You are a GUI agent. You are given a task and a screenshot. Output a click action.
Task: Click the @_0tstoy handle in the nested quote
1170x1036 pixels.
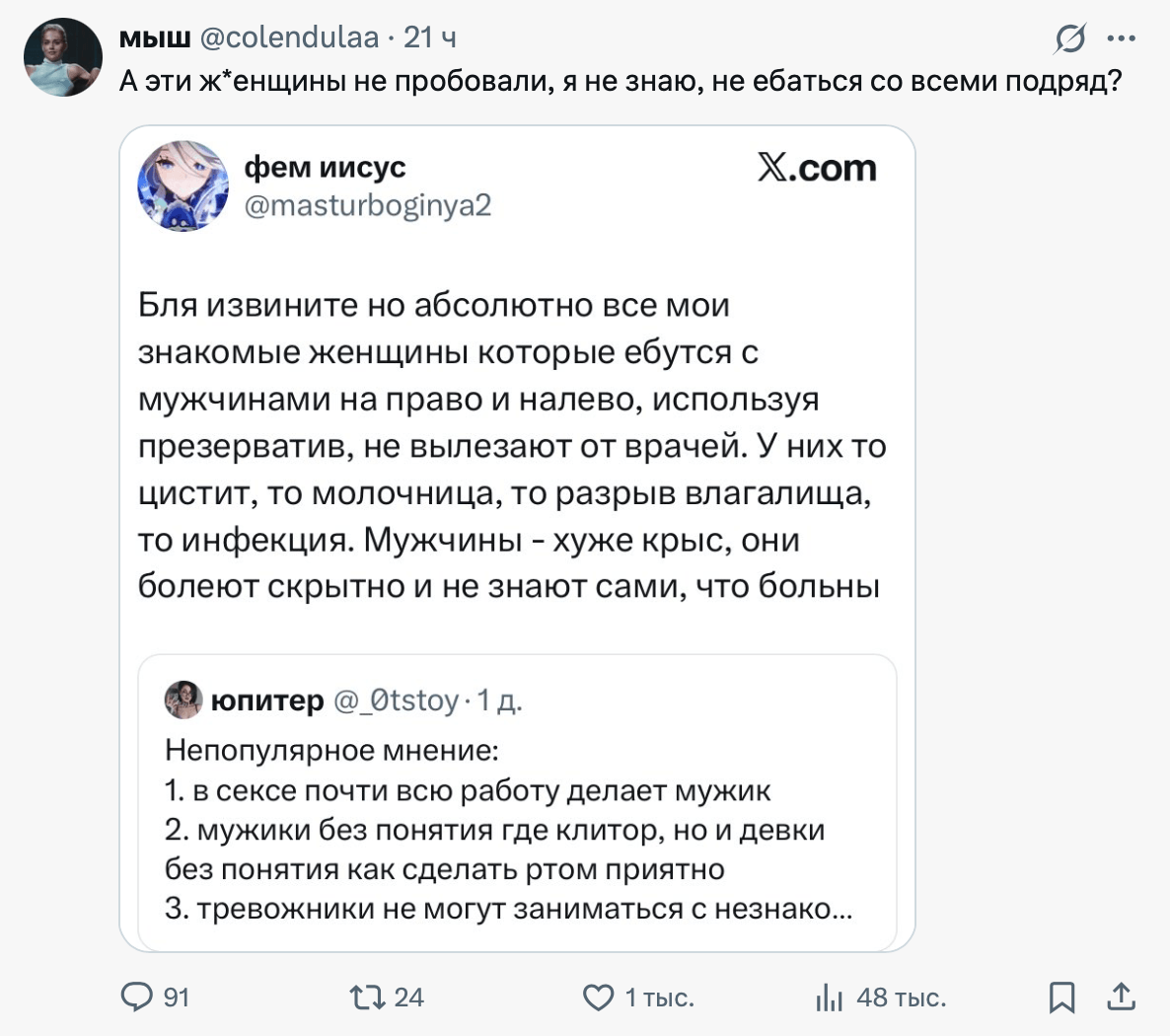pos(397,700)
